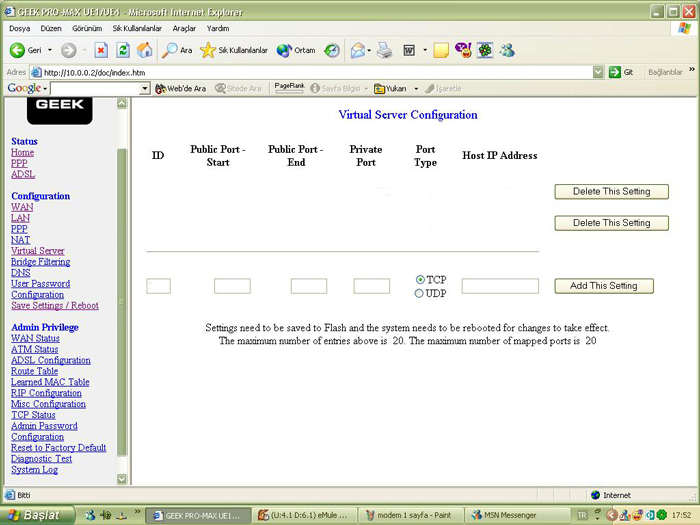This screenshot has height=525, width=700.
Task: Switch to eMule taskbar window
Action: (x=306, y=515)
